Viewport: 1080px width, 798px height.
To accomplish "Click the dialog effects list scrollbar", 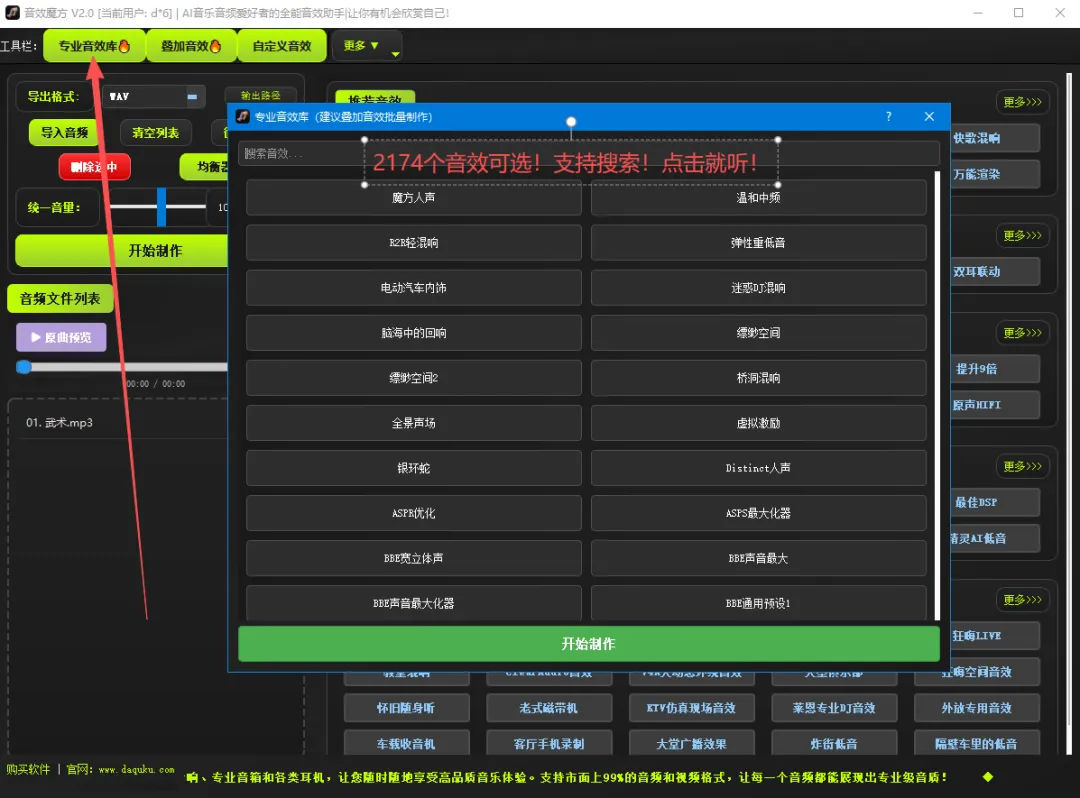I will point(937,396).
